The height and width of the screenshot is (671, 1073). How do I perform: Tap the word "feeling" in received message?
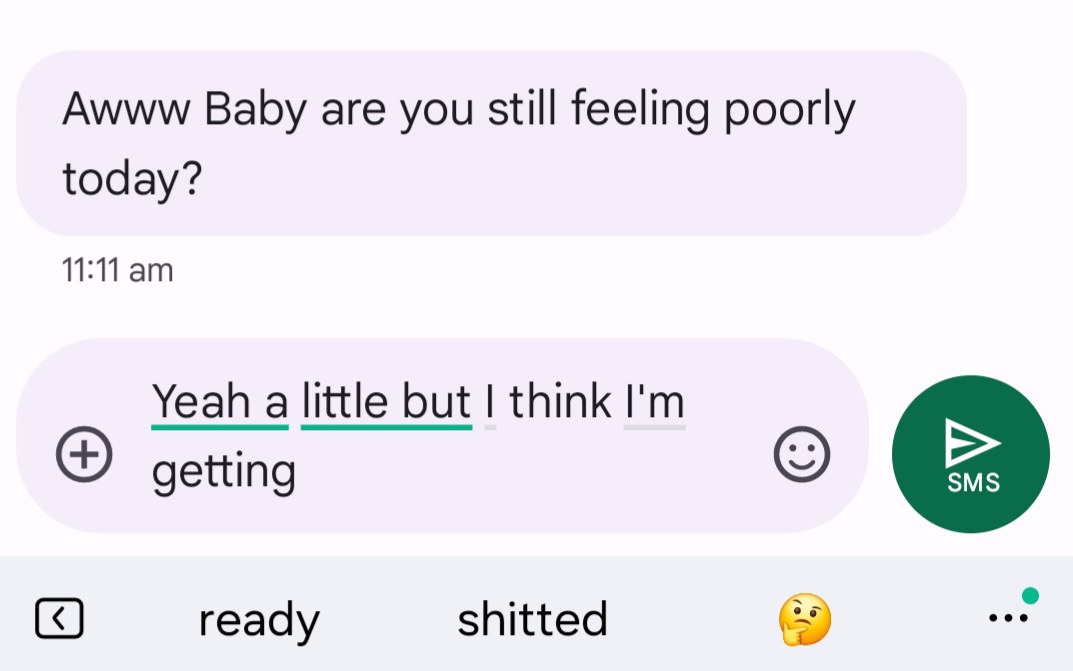pos(640,110)
